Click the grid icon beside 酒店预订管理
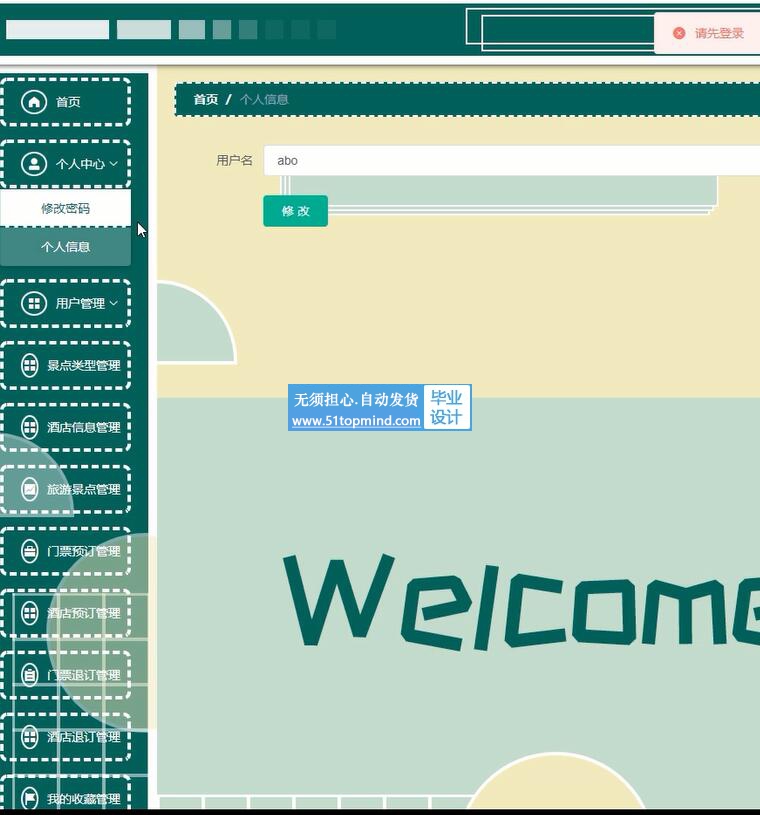This screenshot has height=815, width=760. (30, 613)
